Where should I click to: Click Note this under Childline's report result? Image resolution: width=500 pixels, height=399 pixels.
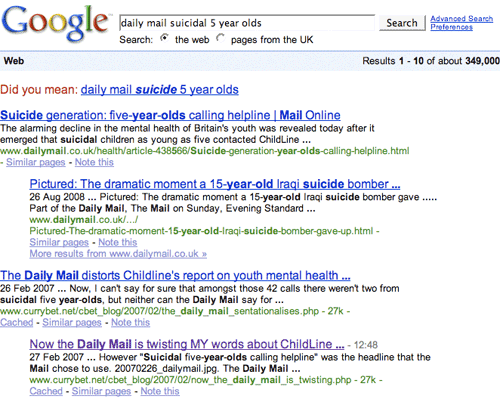tap(131, 323)
